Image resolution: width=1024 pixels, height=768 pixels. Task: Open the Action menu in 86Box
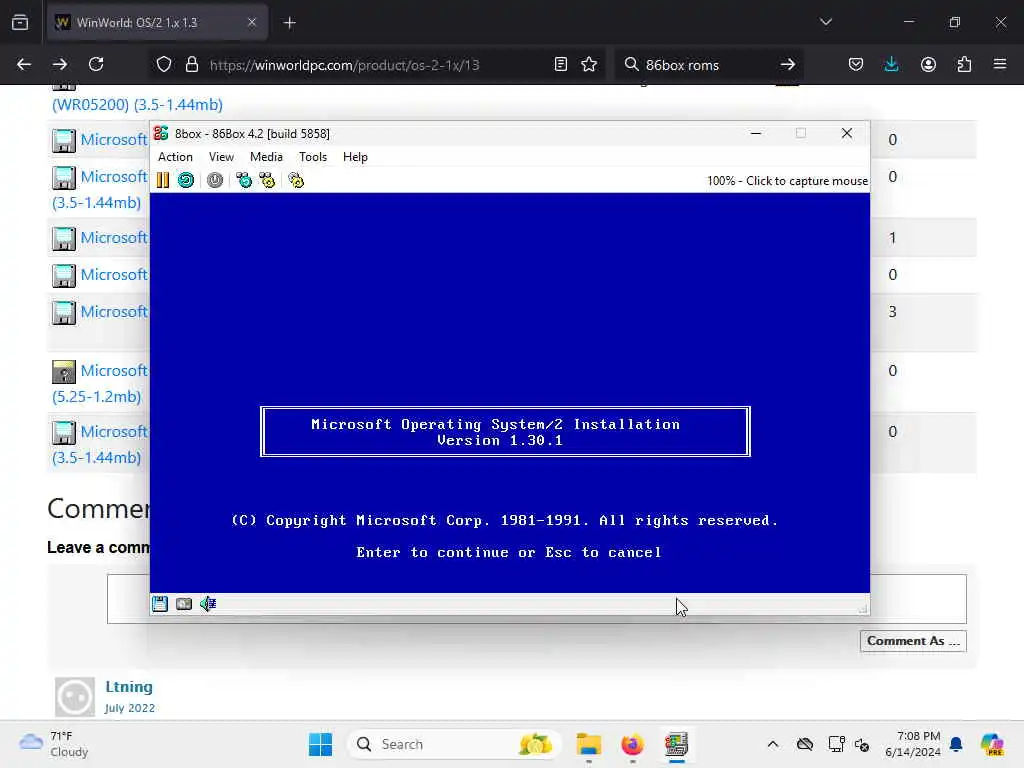175,157
